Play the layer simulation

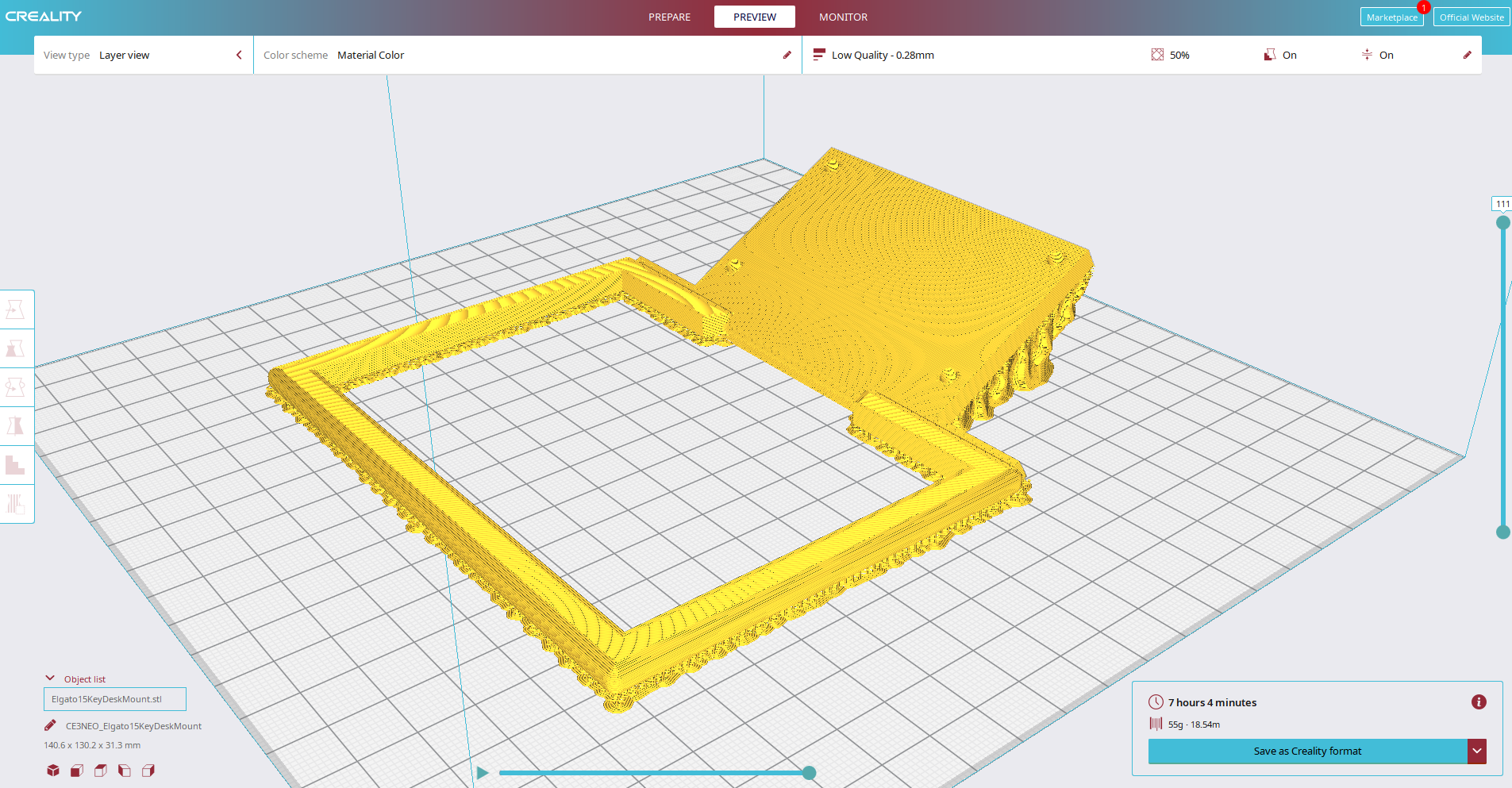(x=483, y=773)
